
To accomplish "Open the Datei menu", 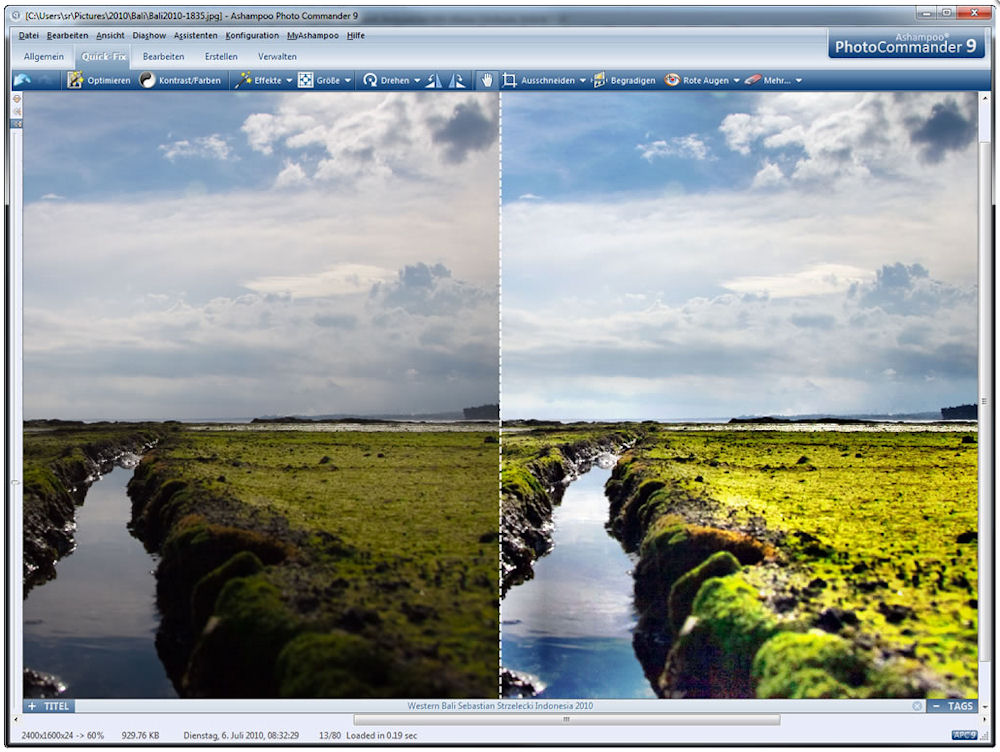I will (29, 35).
